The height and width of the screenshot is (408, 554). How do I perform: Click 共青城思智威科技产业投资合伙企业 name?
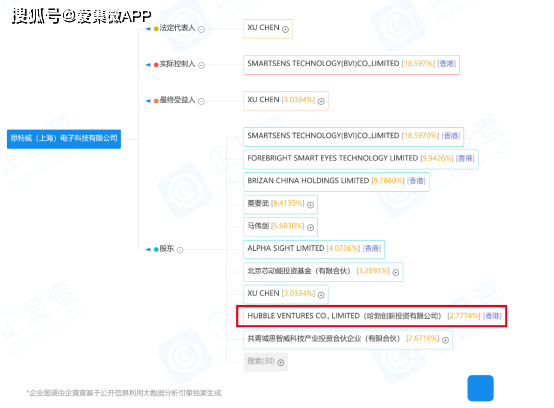324,339
